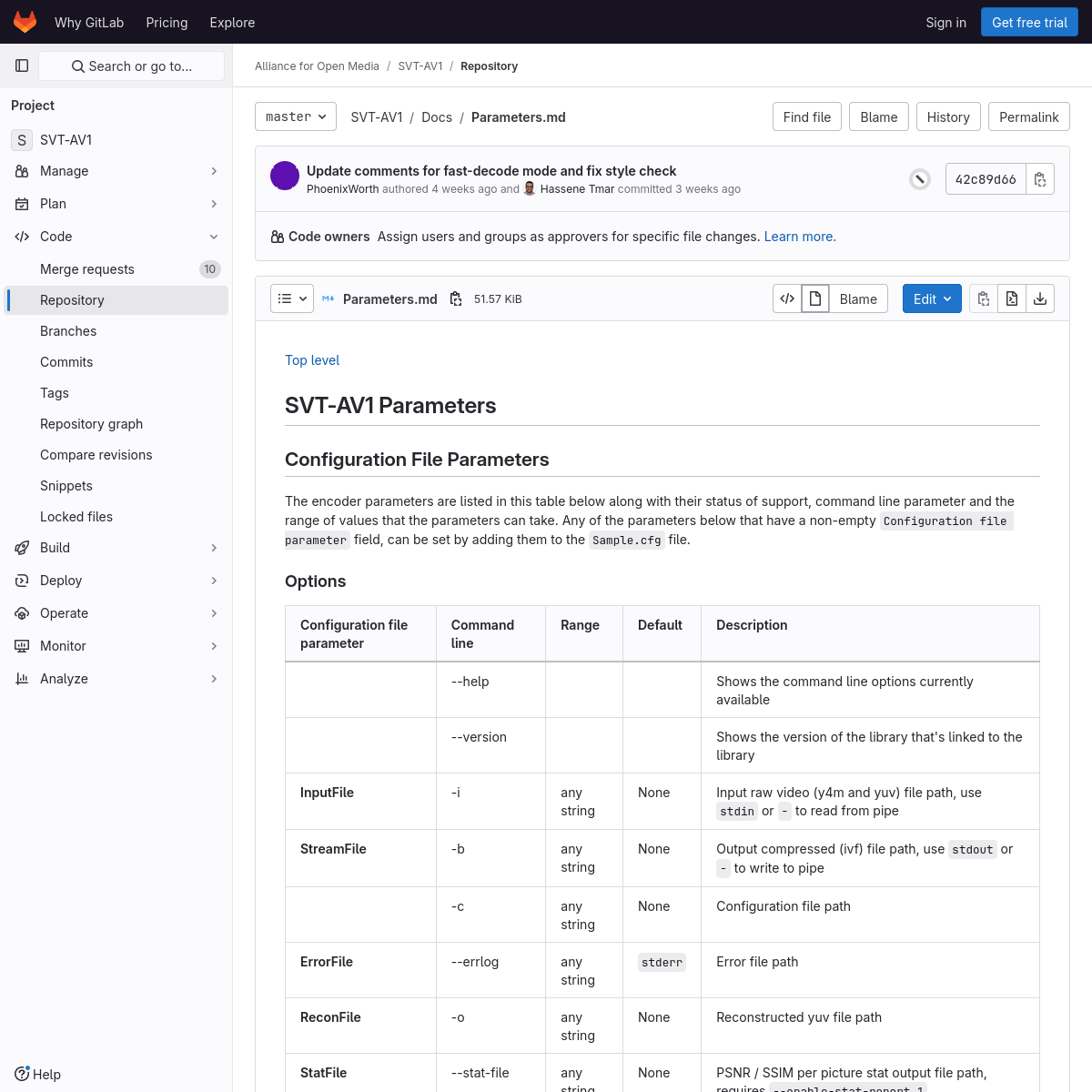The image size is (1092, 1092).
Task: Download the Parameters.md file
Action: 1040,298
